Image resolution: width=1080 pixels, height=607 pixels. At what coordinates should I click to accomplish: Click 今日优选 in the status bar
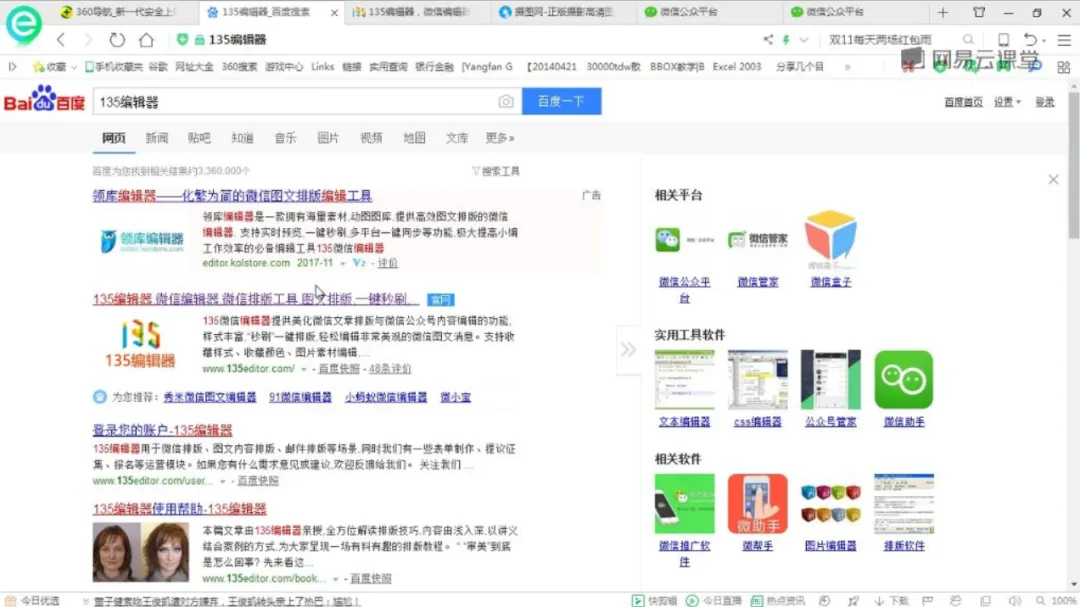tap(33, 601)
